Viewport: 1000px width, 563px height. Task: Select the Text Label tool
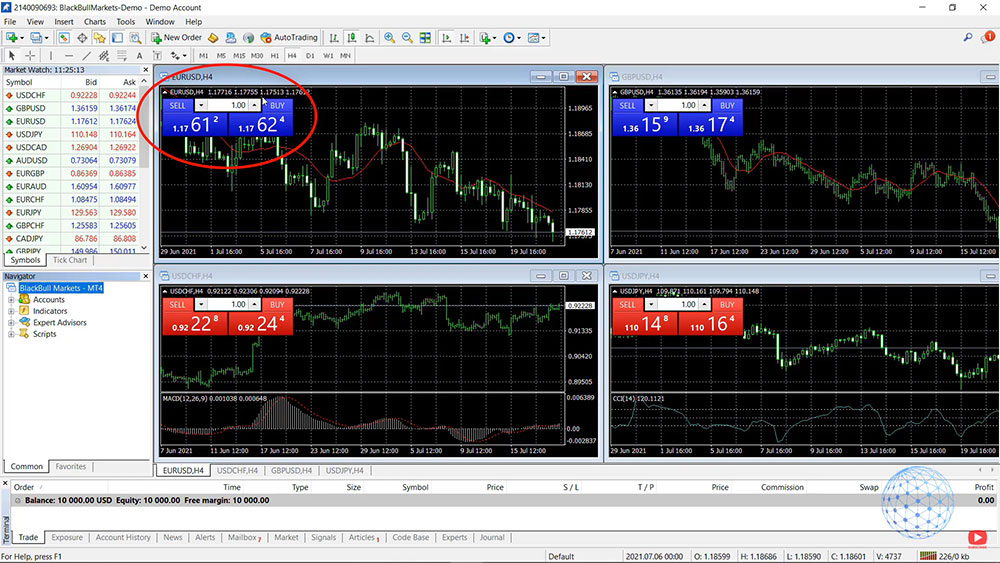click(157, 55)
